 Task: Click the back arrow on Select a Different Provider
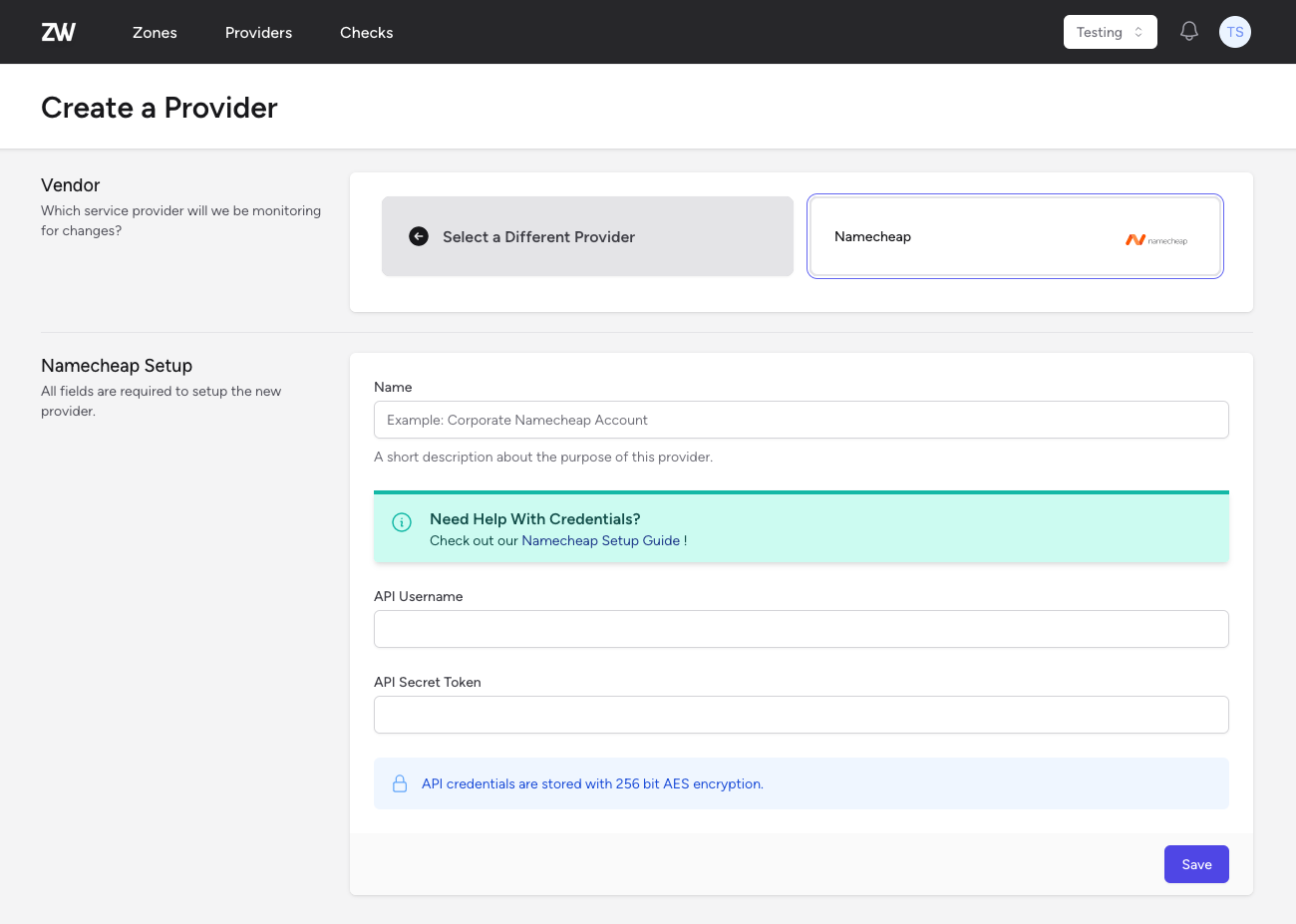pyautogui.click(x=418, y=236)
